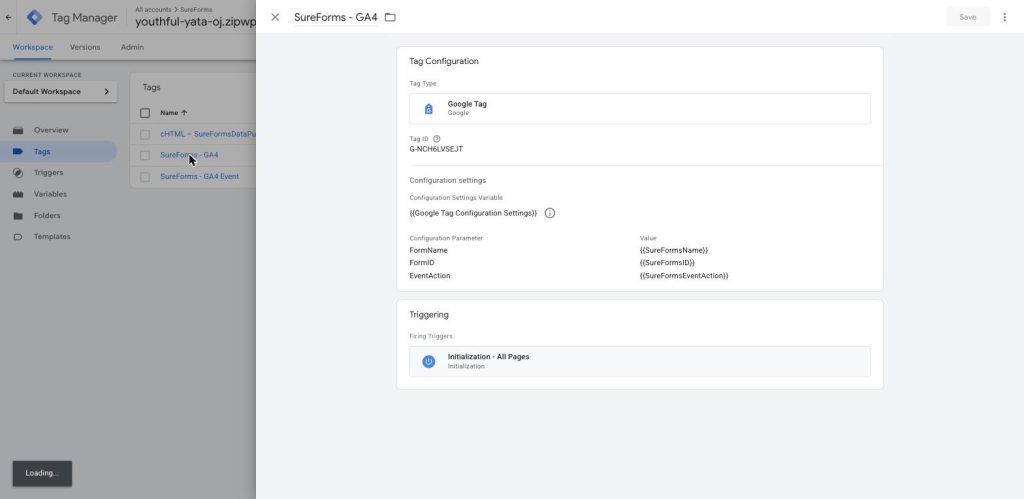1024x499 pixels.
Task: Open Variables in the sidebar
Action: click(x=50, y=194)
